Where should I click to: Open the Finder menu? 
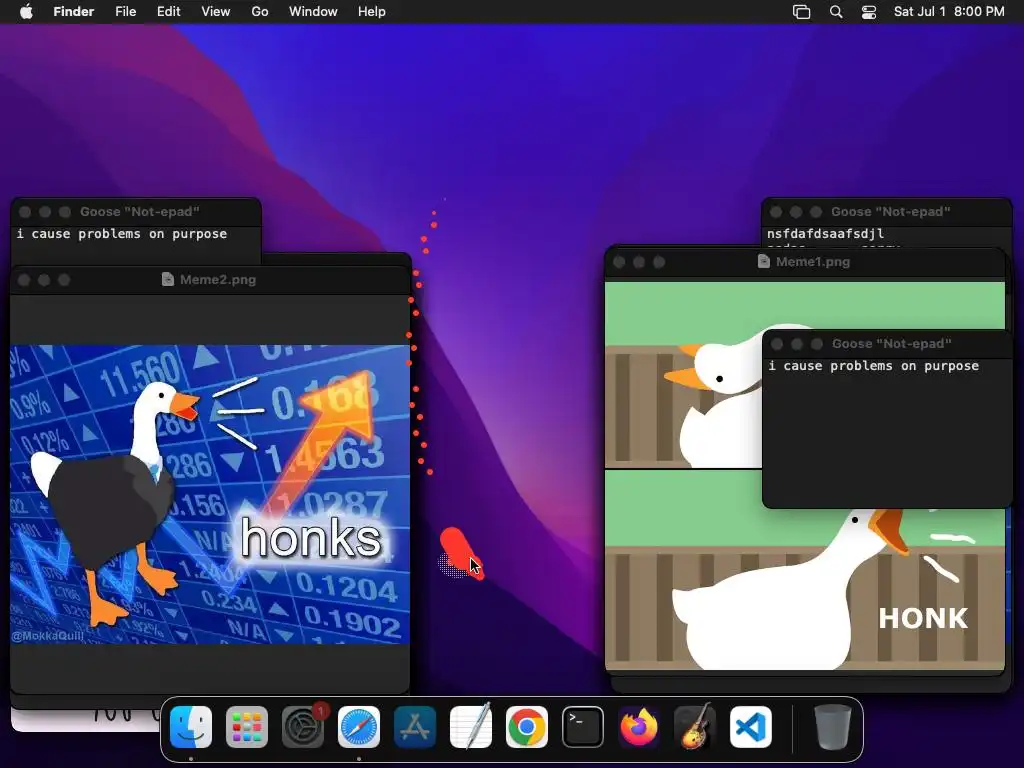click(x=74, y=12)
